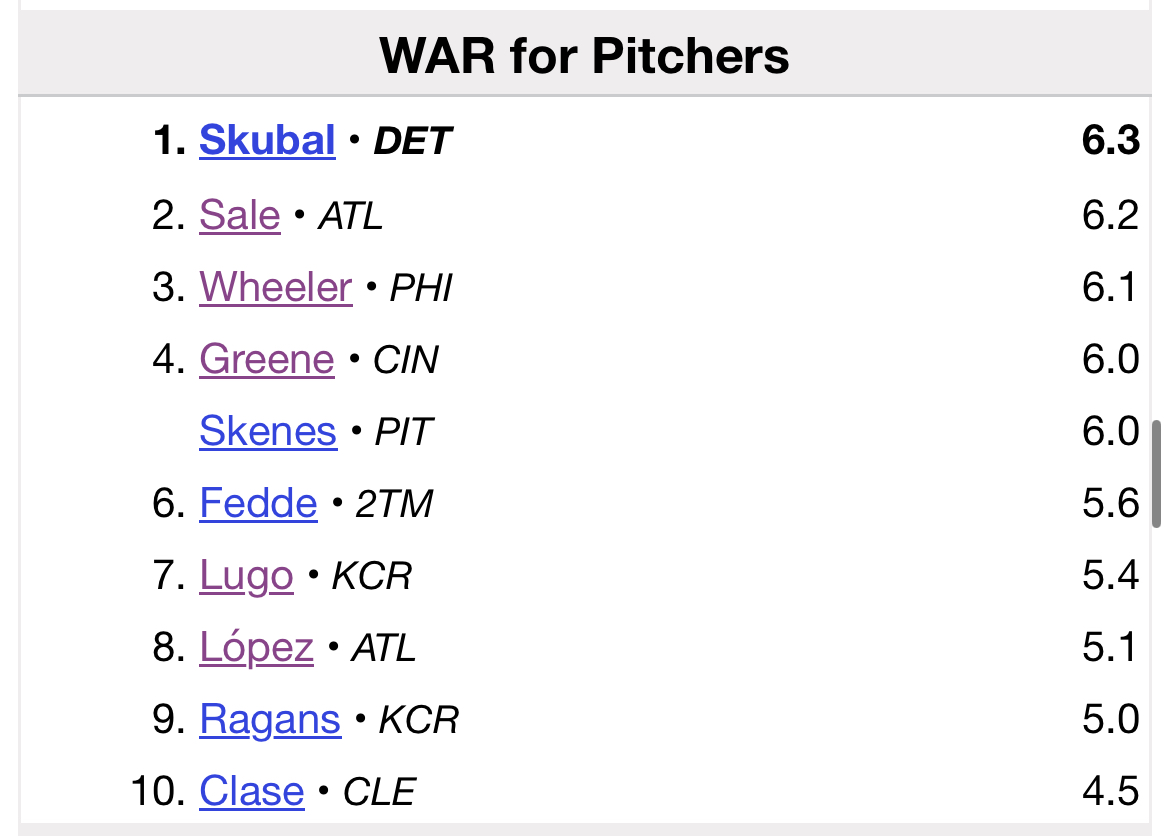Visit the Ragans player page
This screenshot has height=836, width=1170.
coord(270,720)
